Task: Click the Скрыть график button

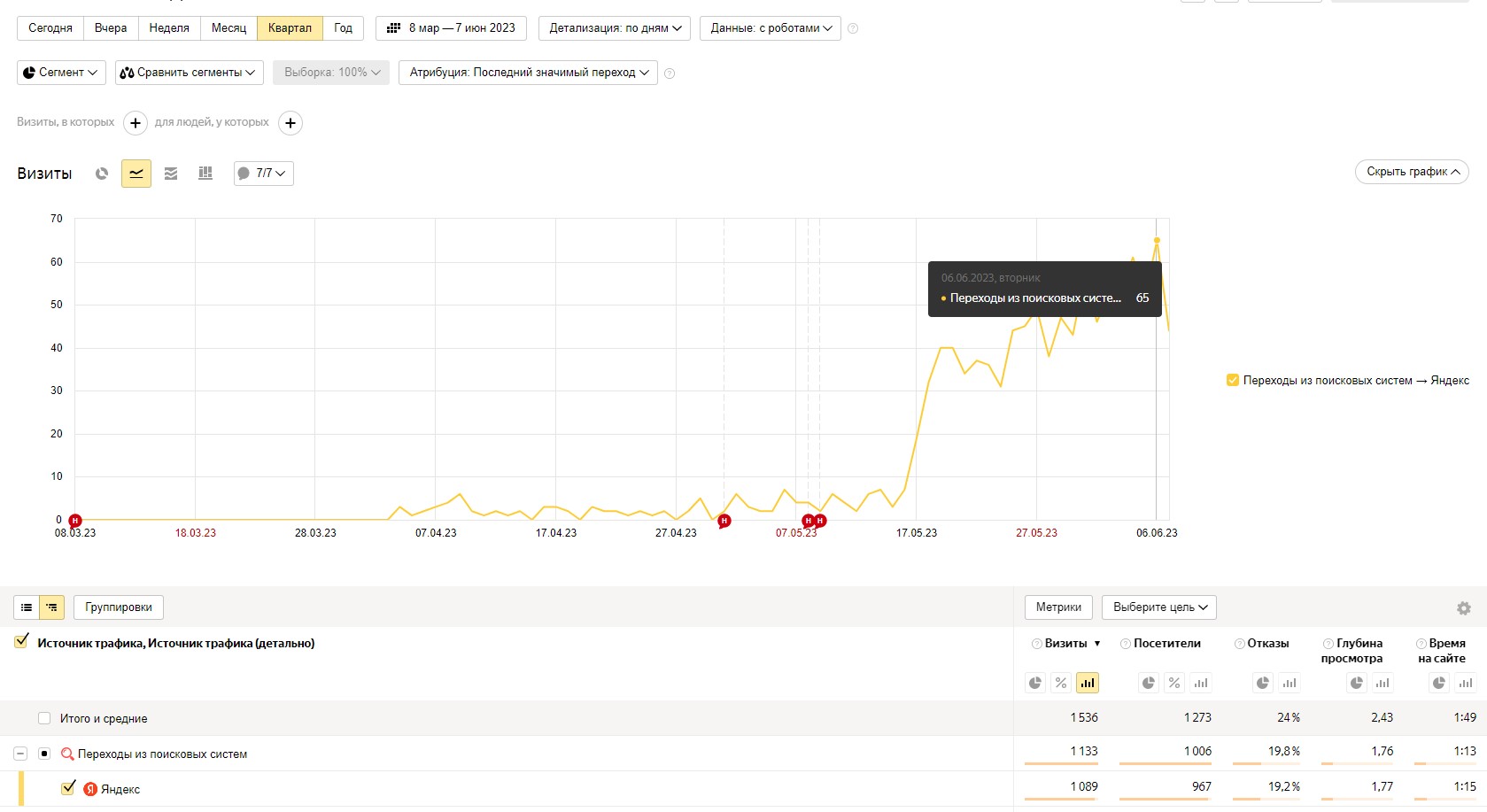Action: 1412,172
